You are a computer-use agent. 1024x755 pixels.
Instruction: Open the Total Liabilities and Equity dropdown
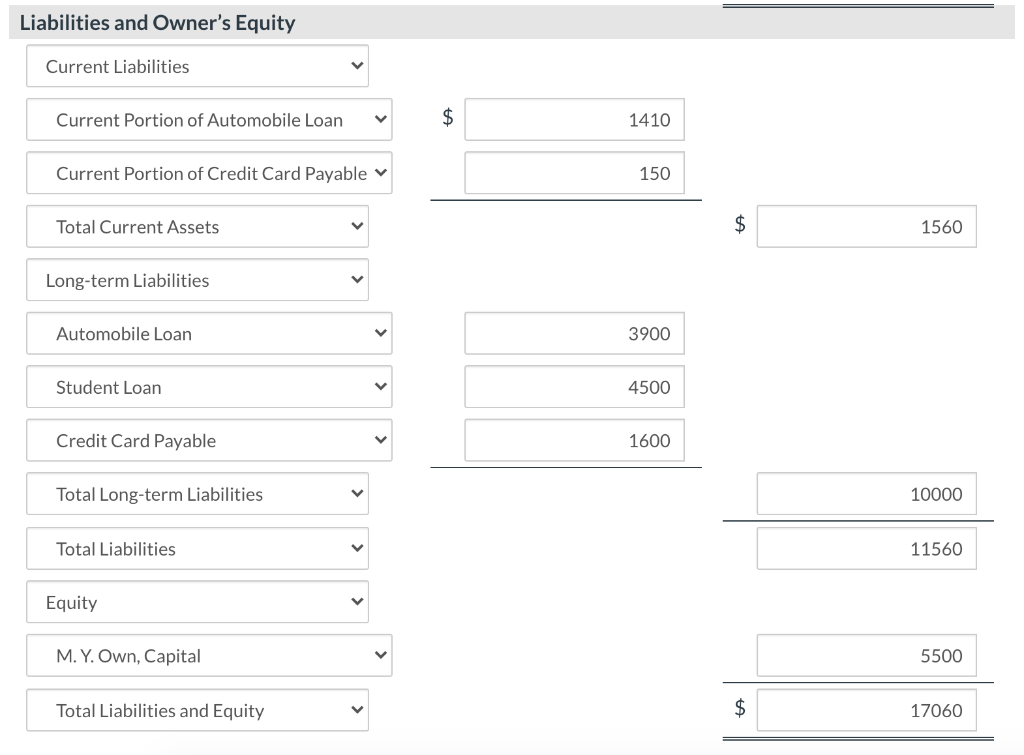click(197, 710)
